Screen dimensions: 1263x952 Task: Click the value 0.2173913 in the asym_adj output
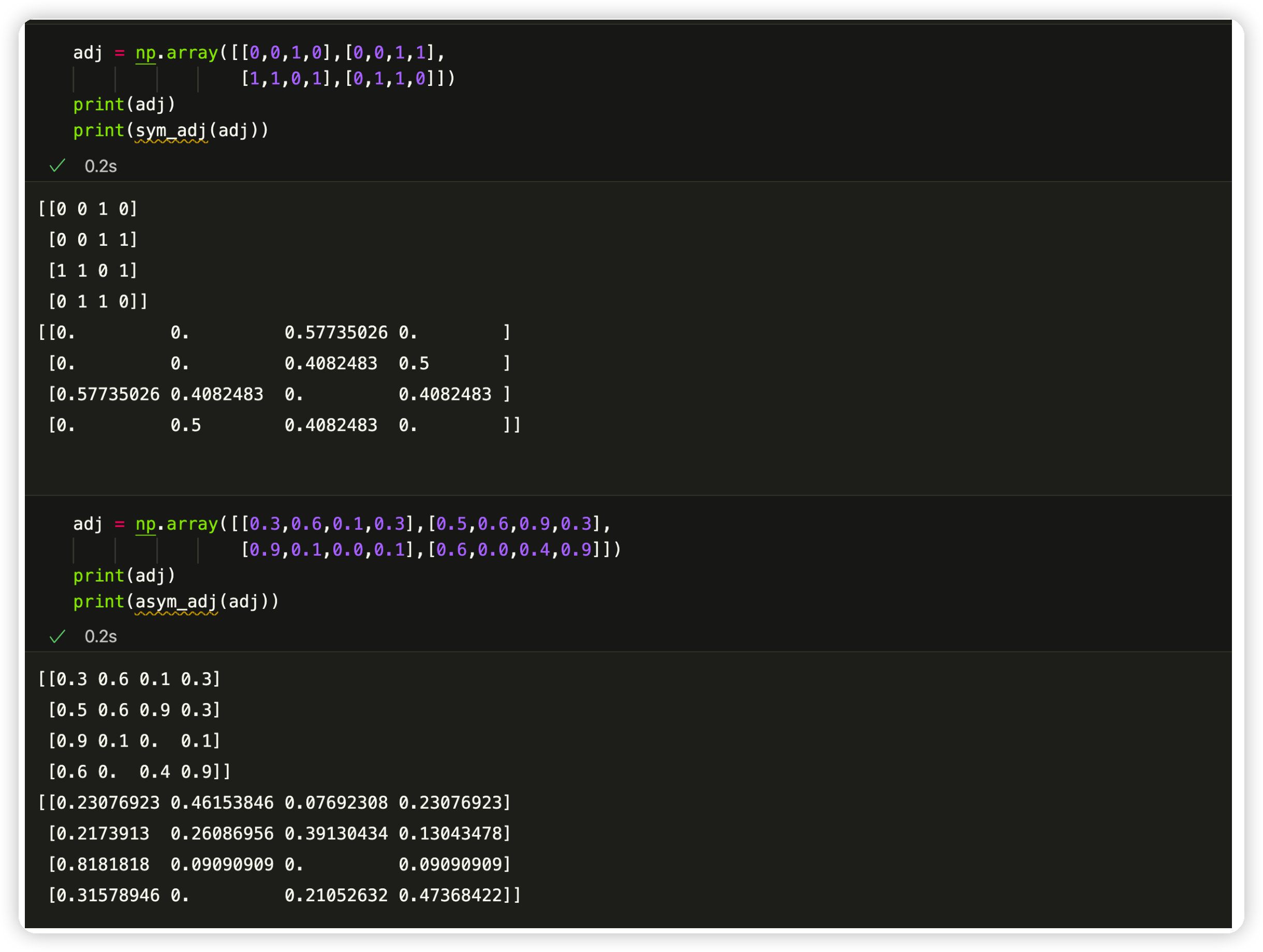point(103,834)
